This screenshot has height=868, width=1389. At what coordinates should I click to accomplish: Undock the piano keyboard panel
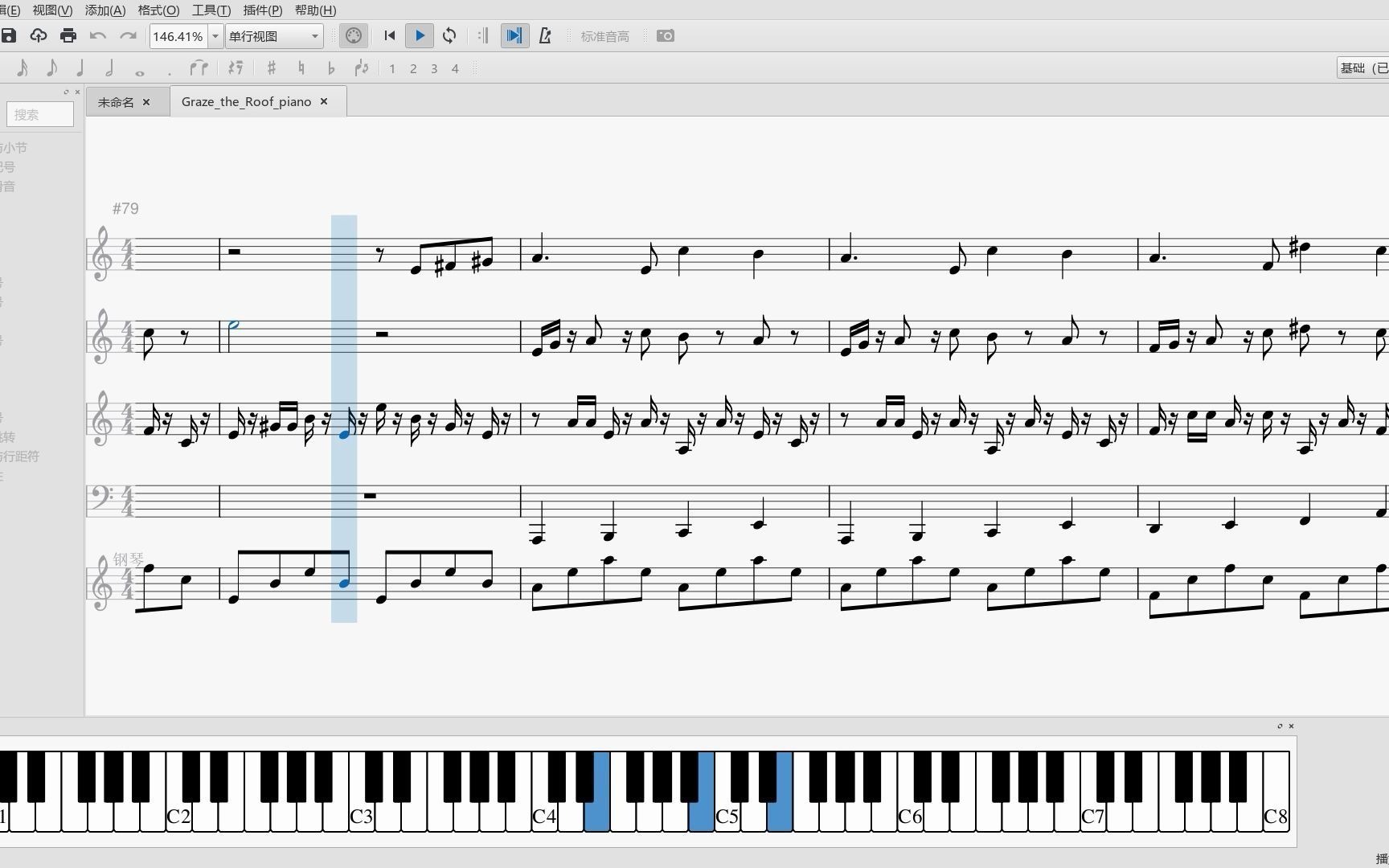[1280, 727]
